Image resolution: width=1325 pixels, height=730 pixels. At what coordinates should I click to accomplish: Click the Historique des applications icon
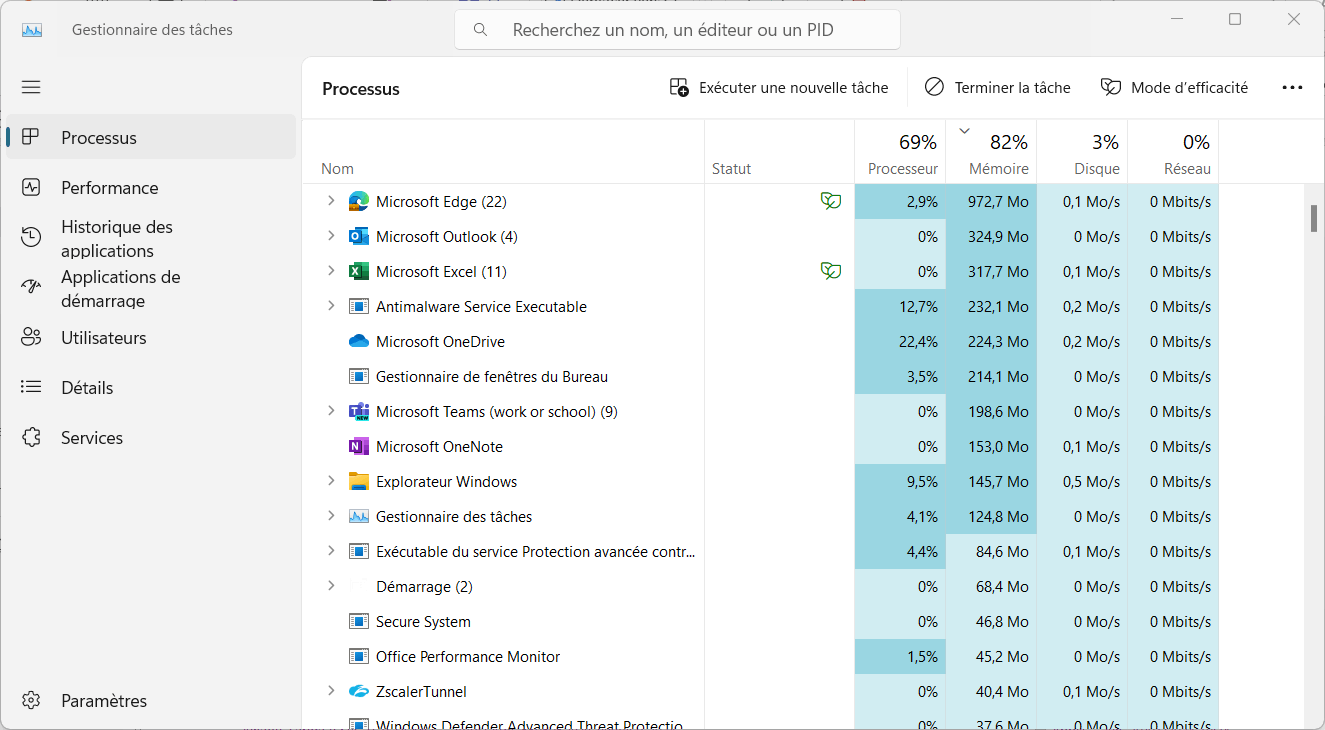(x=31, y=237)
